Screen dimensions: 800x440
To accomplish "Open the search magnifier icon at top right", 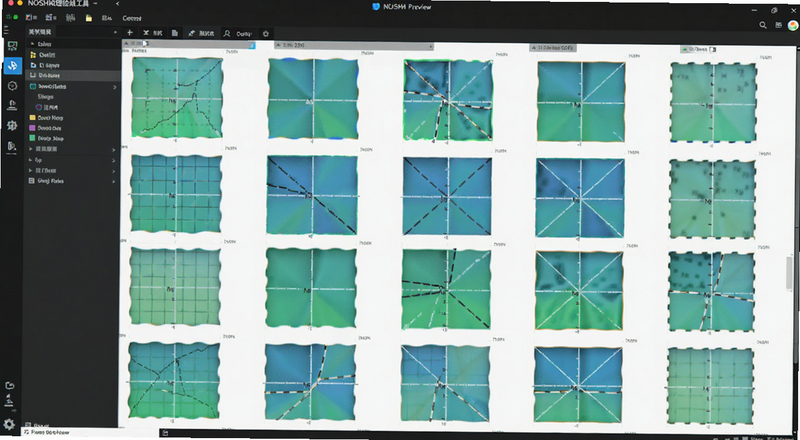I will pos(763,25).
